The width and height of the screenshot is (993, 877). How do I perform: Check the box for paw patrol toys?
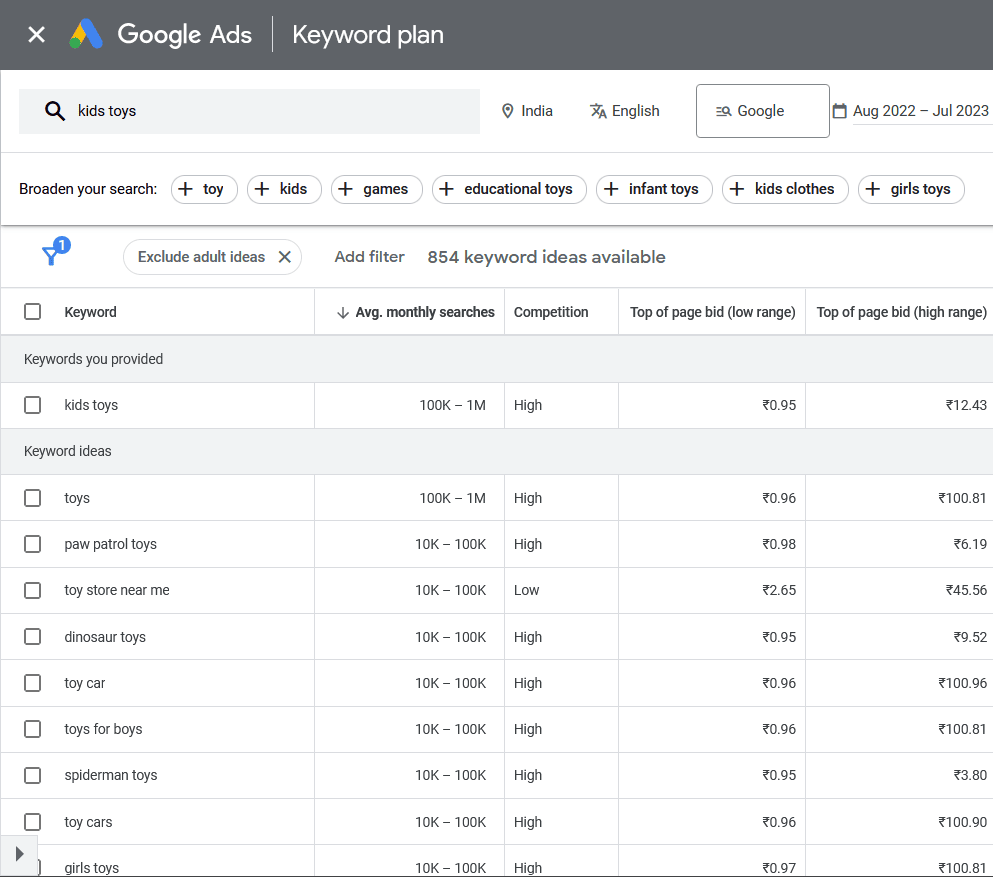click(x=33, y=544)
